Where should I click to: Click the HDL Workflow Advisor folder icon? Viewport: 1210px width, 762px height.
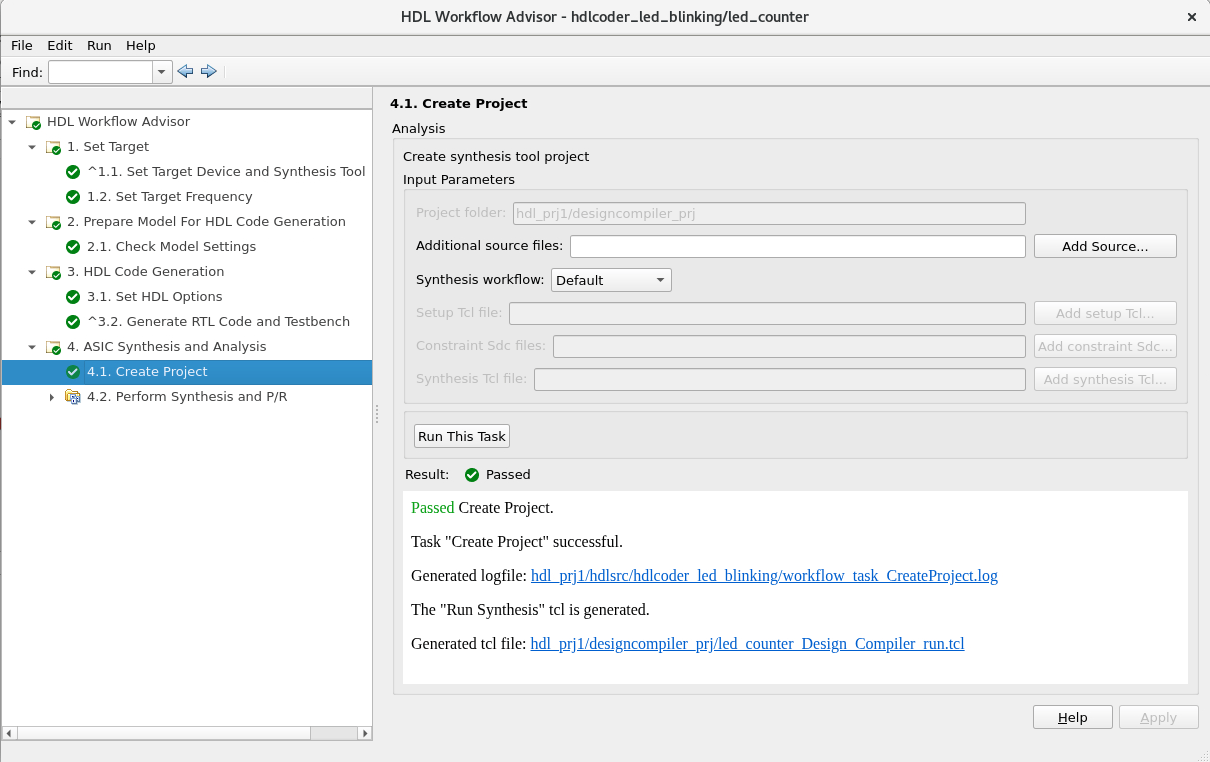pos(33,122)
